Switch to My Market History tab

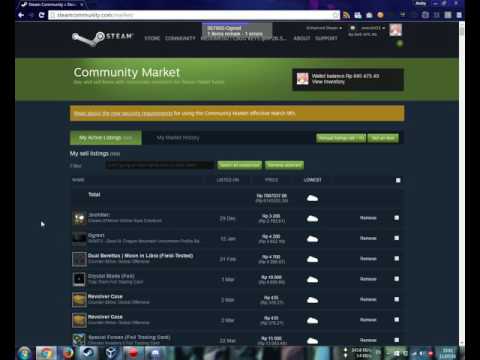[178, 138]
